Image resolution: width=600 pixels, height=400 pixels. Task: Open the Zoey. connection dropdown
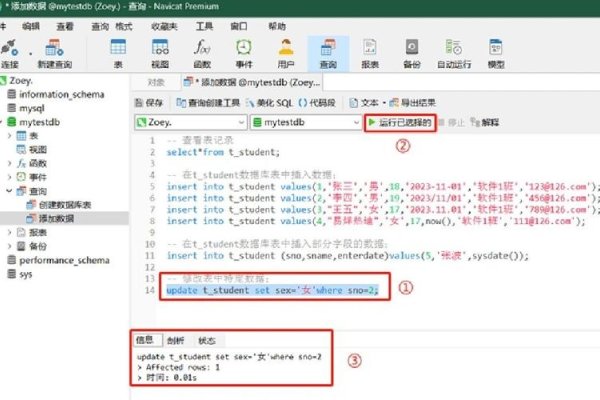190,122
